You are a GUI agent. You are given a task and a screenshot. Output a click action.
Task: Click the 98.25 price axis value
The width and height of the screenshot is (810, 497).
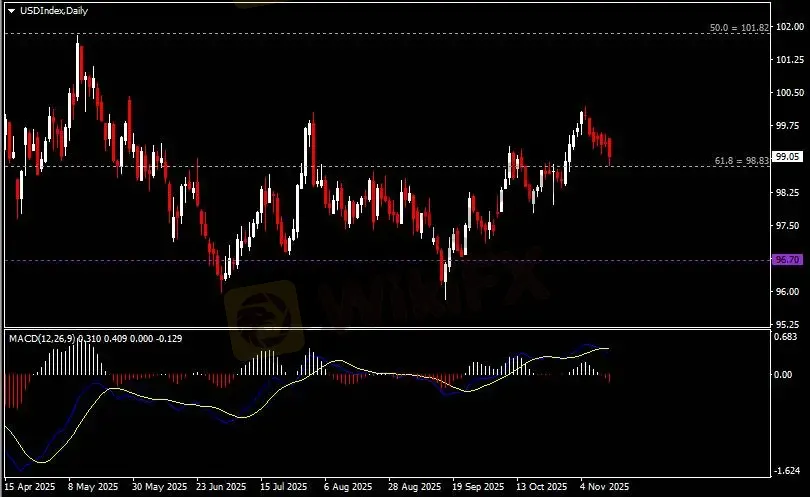[x=788, y=192]
